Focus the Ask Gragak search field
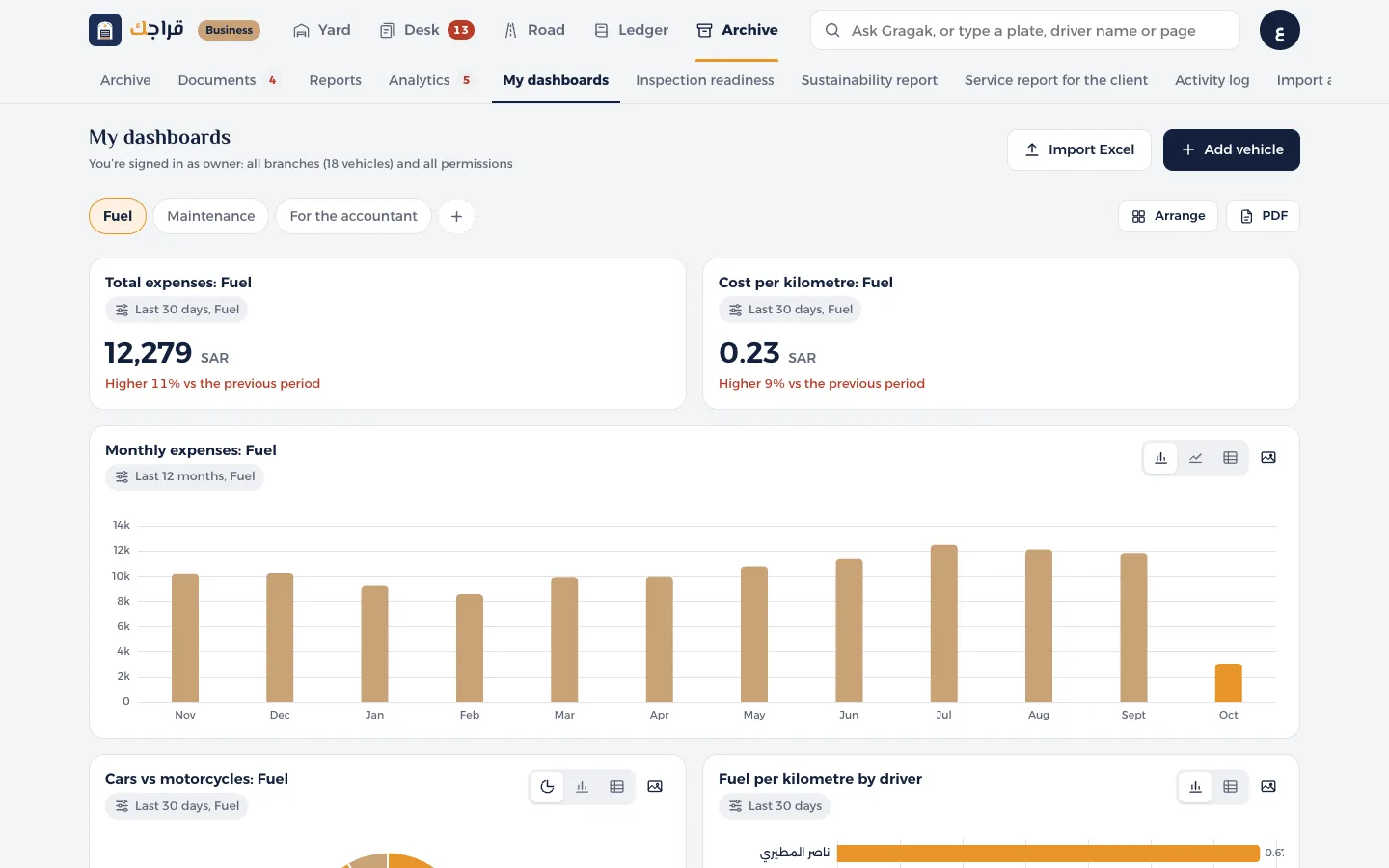Viewport: 1389px width, 868px height. point(1024,30)
